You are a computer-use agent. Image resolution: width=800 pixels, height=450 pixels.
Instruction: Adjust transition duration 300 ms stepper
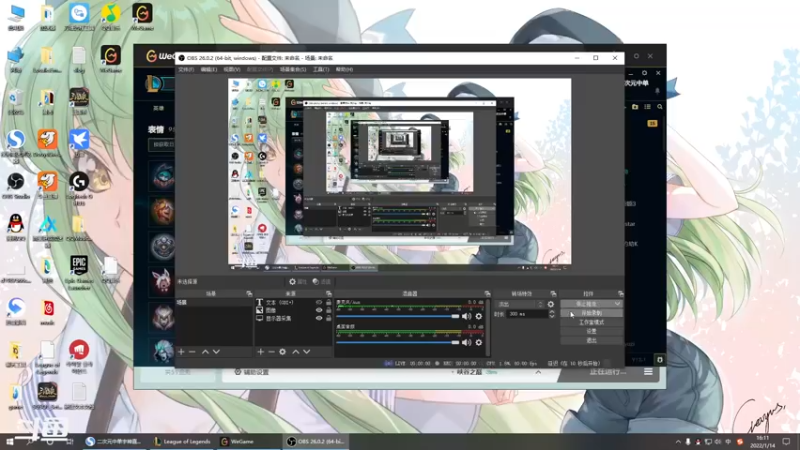tap(552, 314)
